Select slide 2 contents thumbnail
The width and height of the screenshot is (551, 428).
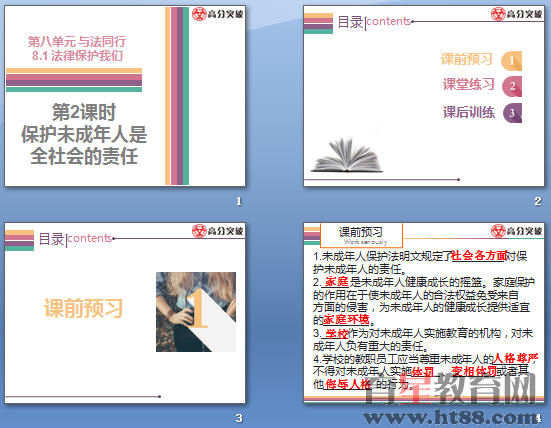click(424, 96)
